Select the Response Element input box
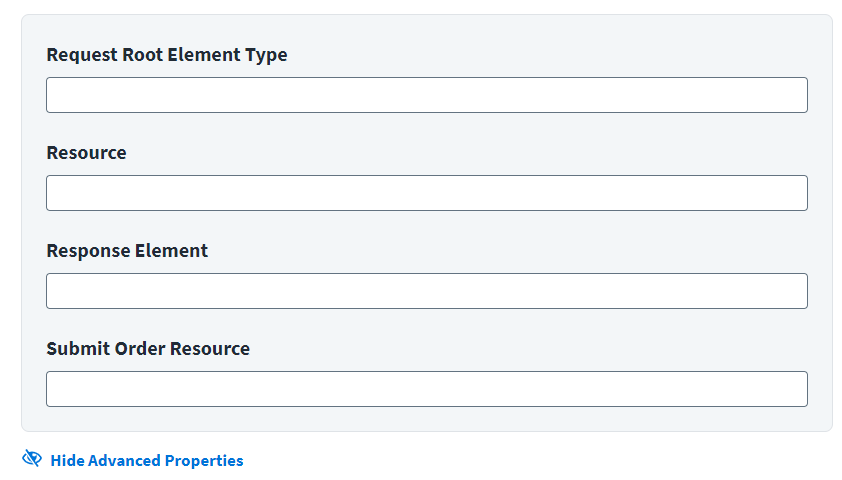Viewport: 842px width, 480px height. click(427, 291)
